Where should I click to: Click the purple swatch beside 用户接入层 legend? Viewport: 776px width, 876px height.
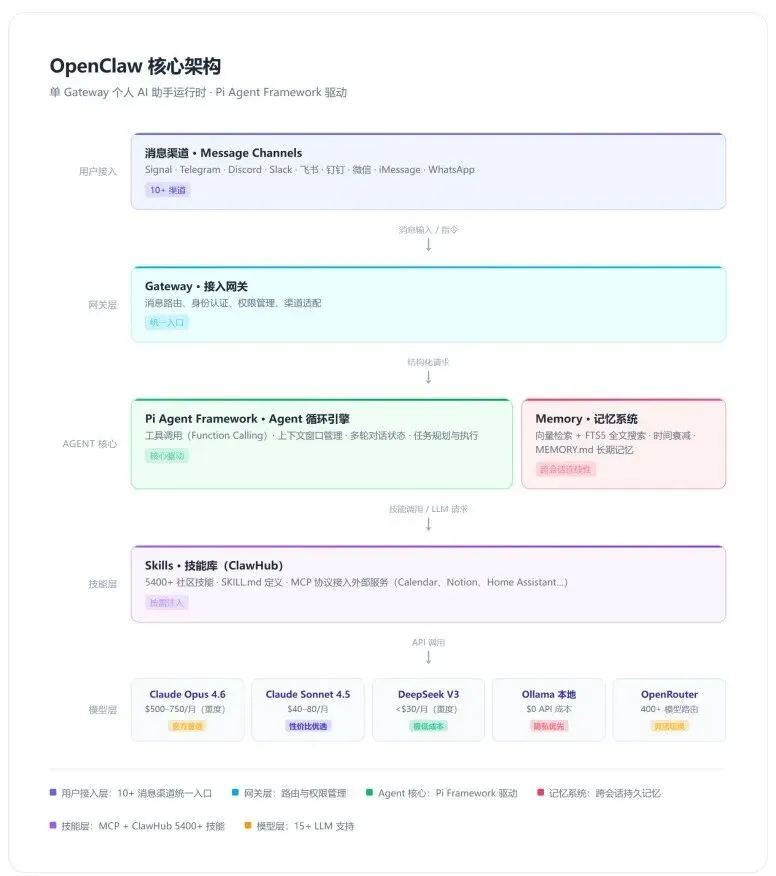[x=53, y=792]
